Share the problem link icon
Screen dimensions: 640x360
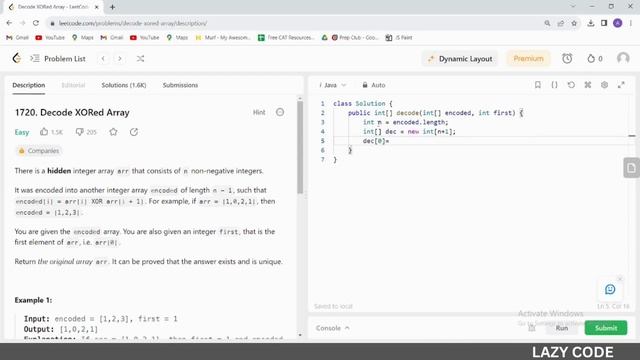click(134, 132)
